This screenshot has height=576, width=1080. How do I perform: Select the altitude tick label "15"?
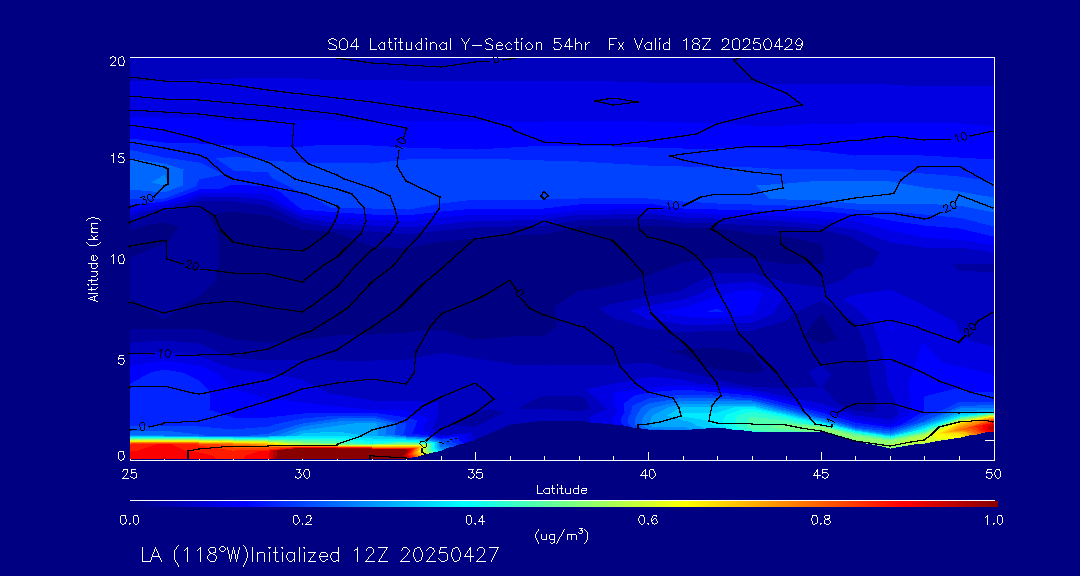pyautogui.click(x=117, y=159)
